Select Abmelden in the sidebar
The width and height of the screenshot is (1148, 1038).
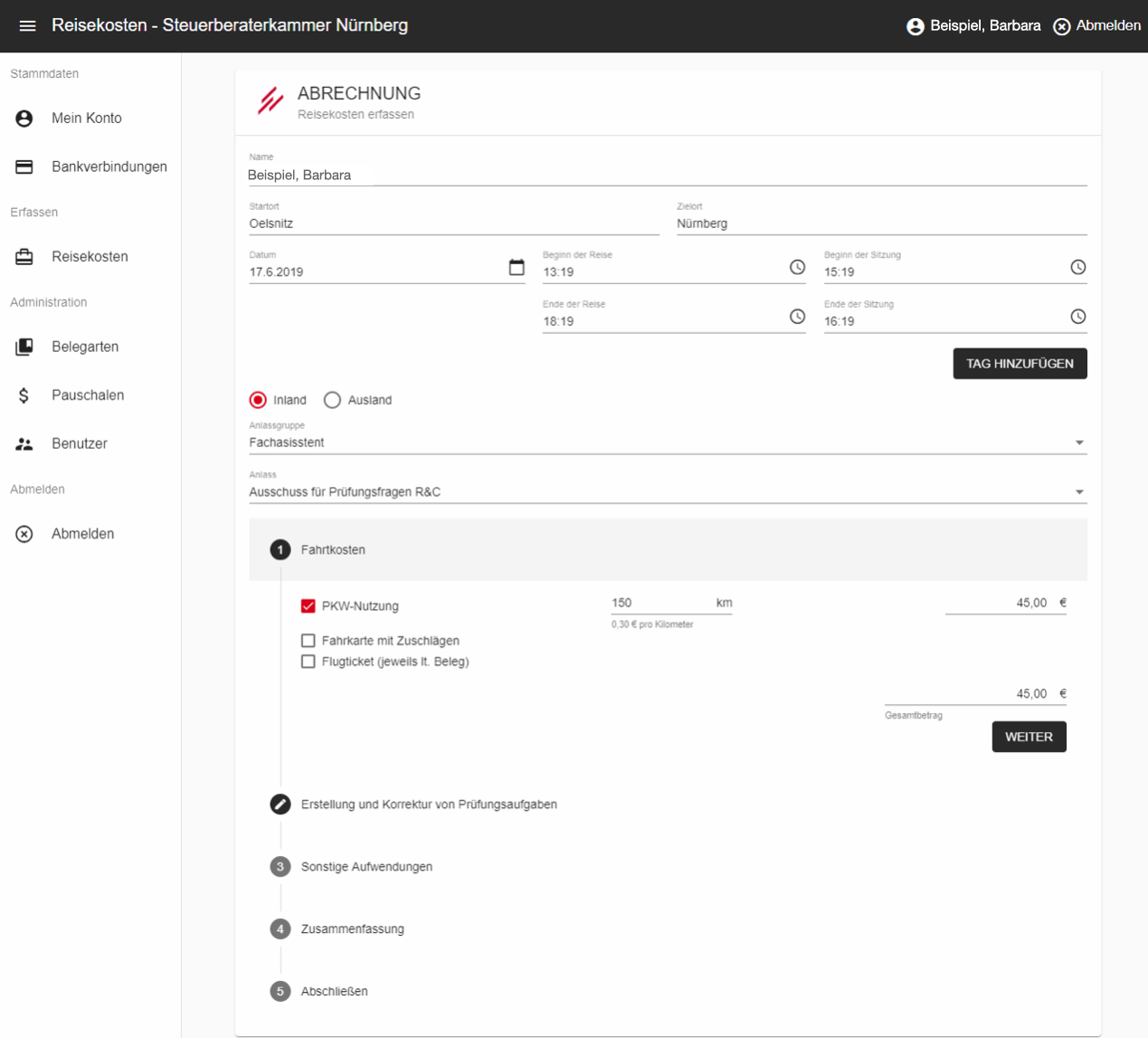[x=24, y=533]
